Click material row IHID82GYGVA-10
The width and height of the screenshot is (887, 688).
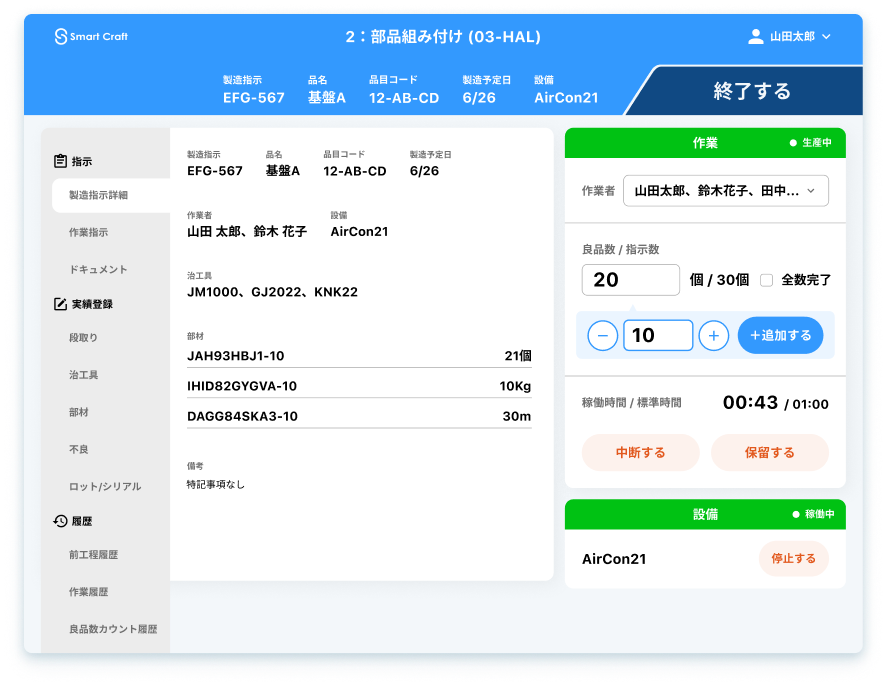click(x=359, y=386)
